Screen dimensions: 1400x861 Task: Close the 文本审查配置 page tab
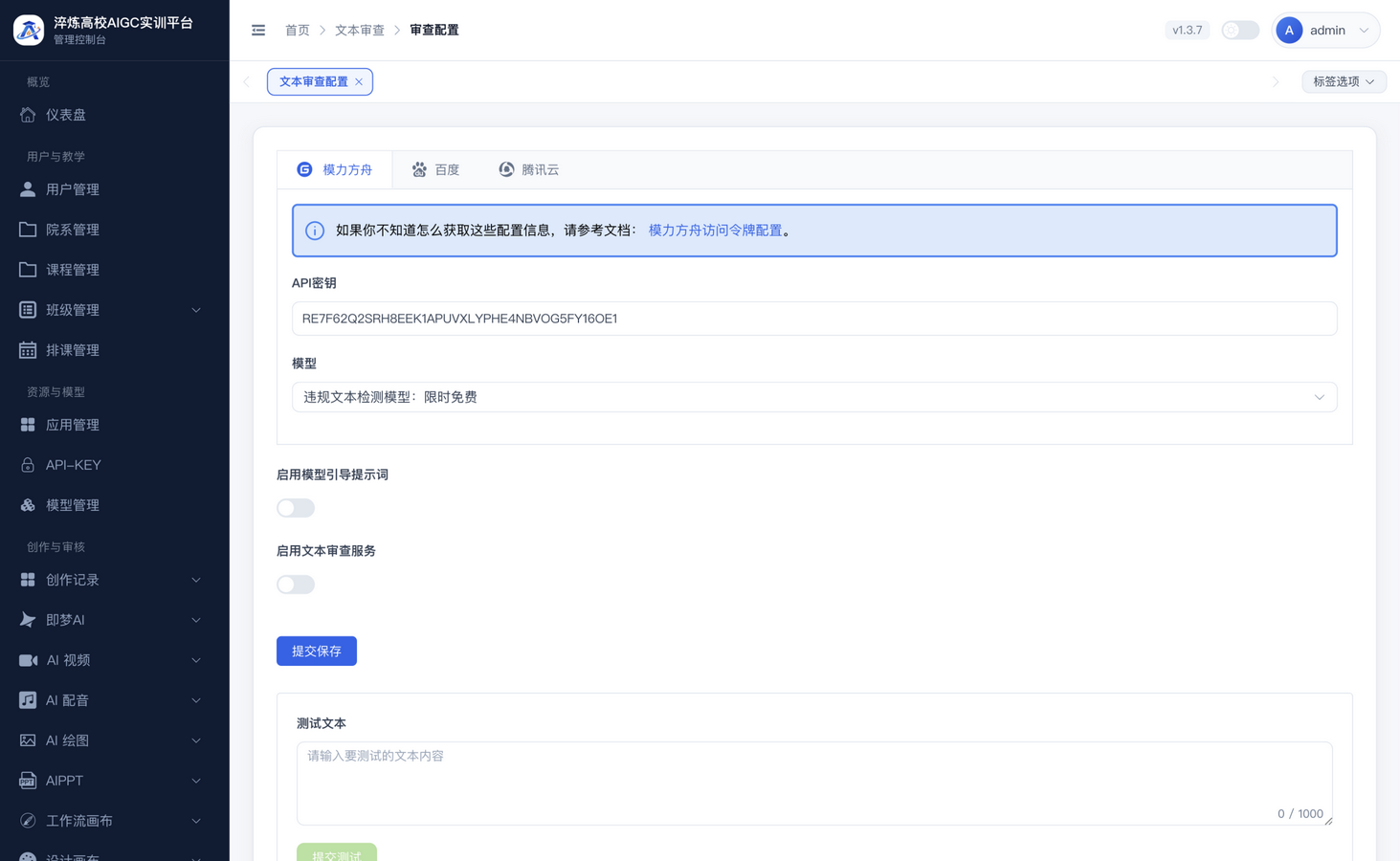click(359, 82)
